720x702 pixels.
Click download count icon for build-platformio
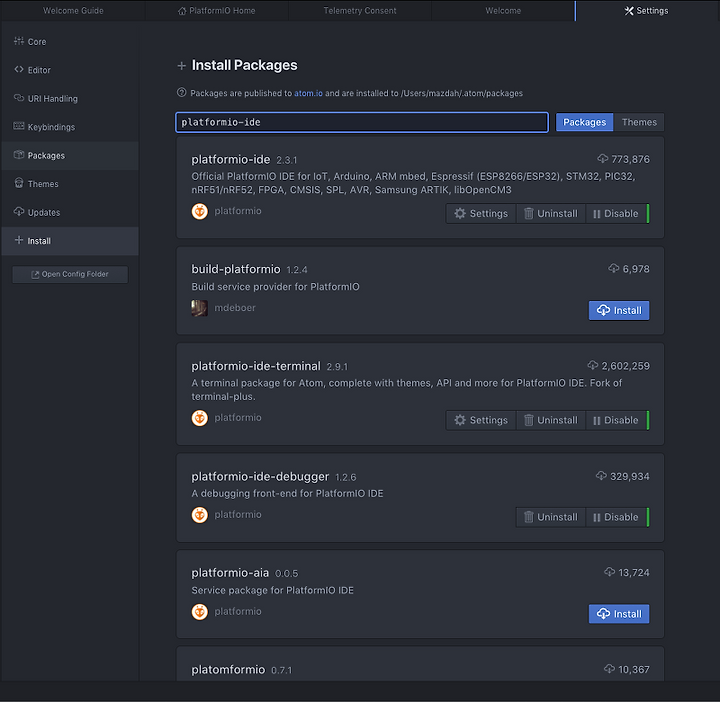tap(614, 268)
